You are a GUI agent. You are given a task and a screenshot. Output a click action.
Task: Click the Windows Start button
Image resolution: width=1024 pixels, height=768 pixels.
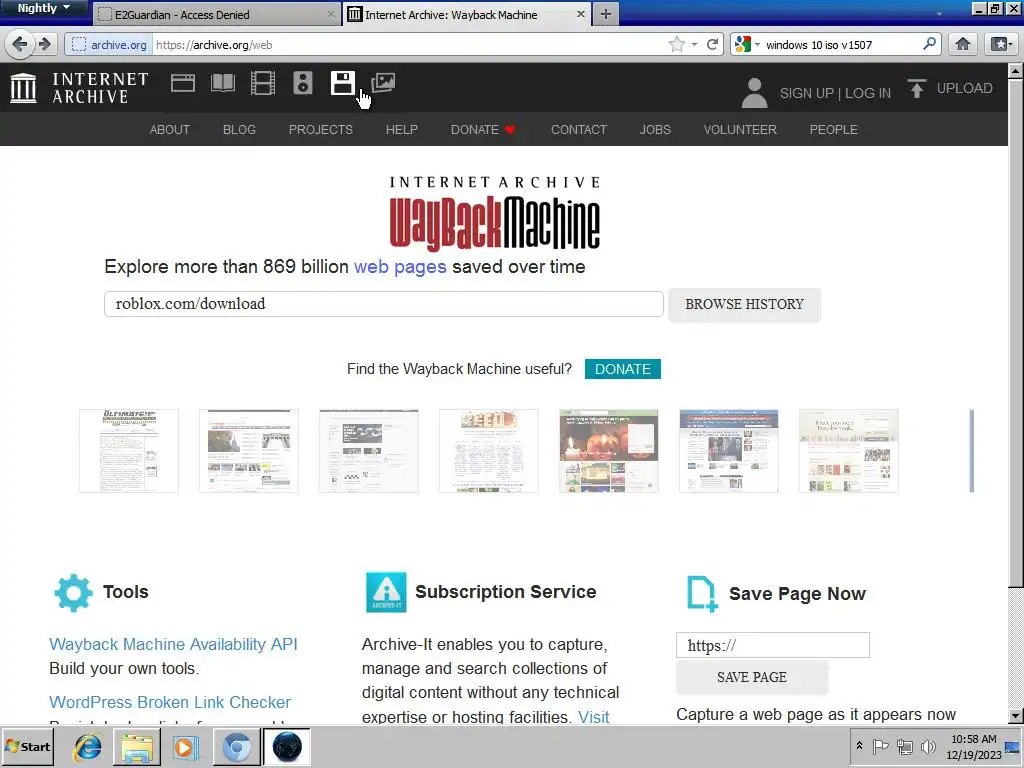[28, 746]
